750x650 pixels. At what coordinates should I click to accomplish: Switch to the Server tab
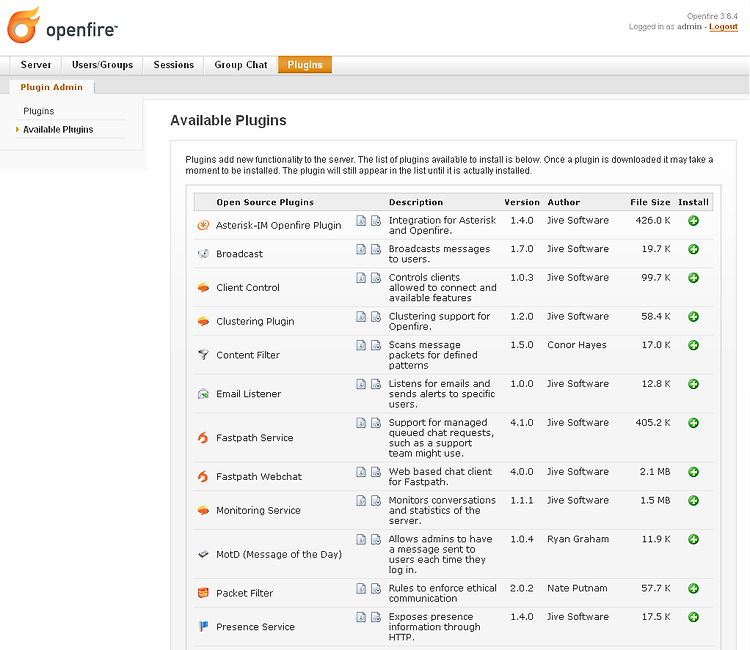tap(36, 65)
